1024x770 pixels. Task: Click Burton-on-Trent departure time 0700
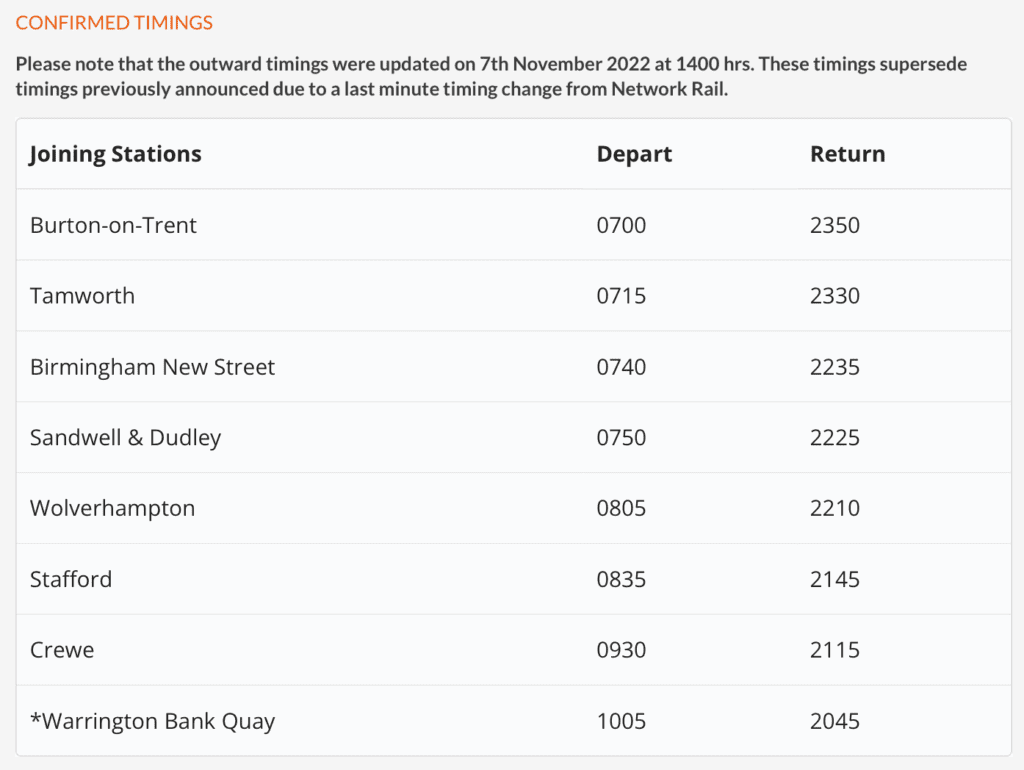[x=621, y=225]
